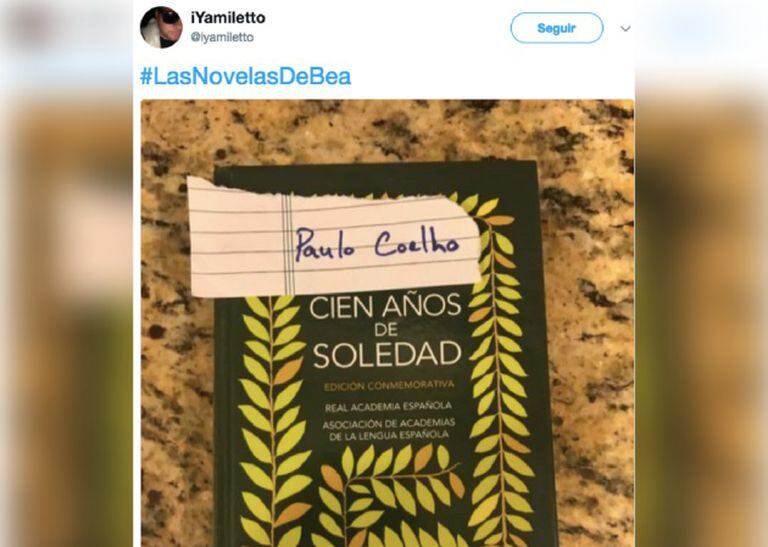Open the attached book photo
This screenshot has height=547, width=768.
coord(387,323)
